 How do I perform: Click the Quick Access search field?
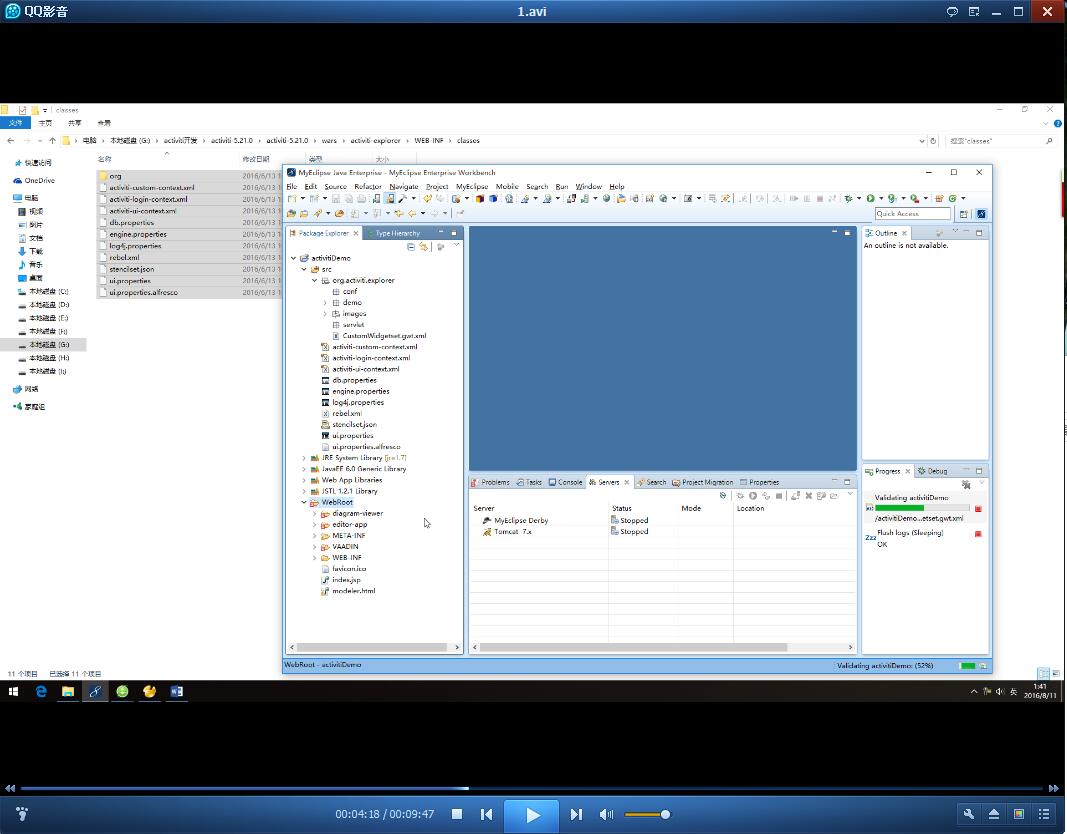(912, 214)
